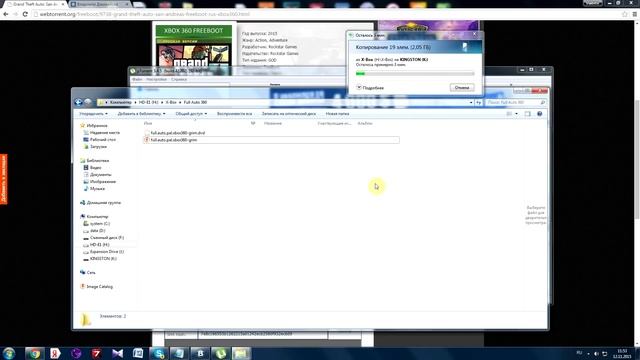This screenshot has width=640, height=360.
Task: Go back in the Chrome browser
Action: tap(6, 14)
